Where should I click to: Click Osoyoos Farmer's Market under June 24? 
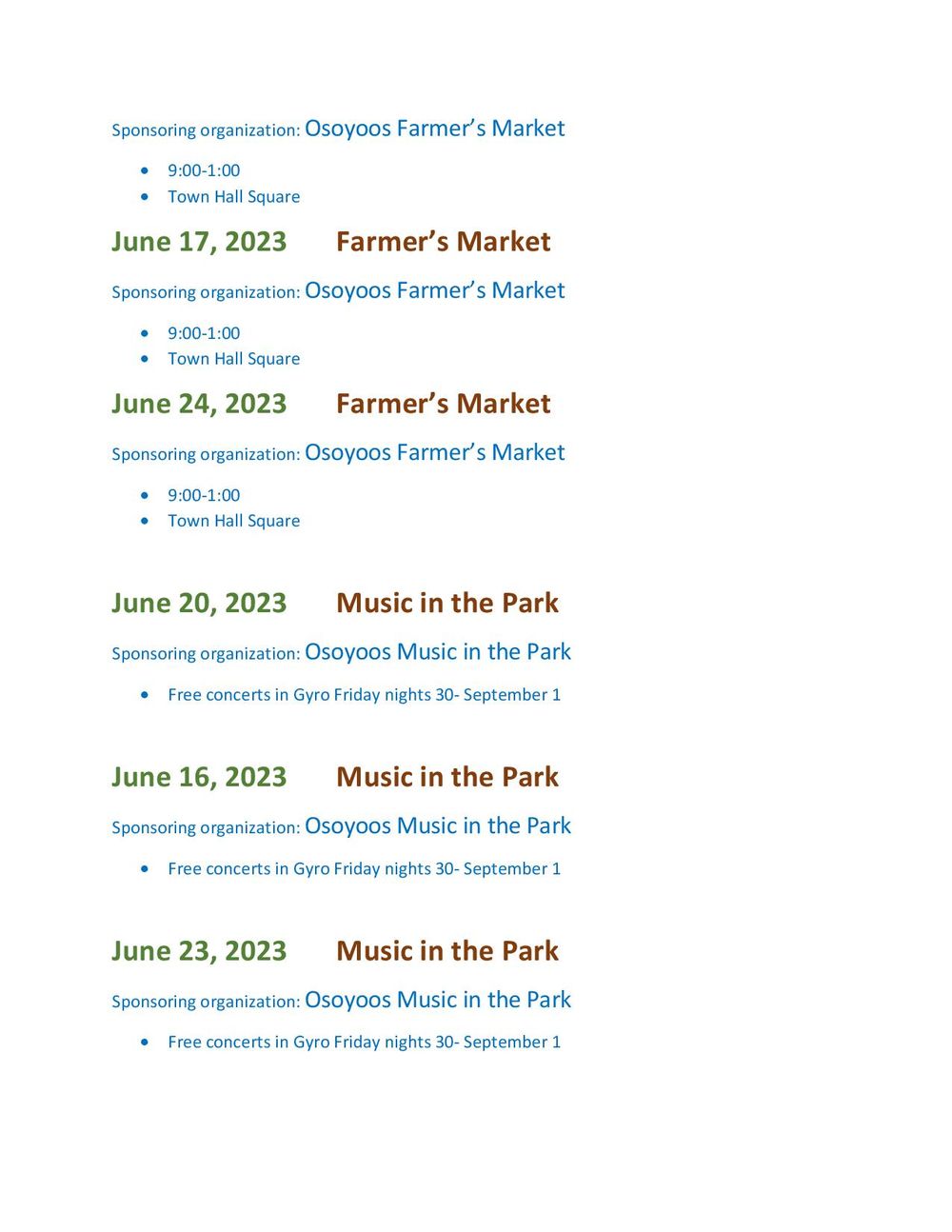point(435,452)
